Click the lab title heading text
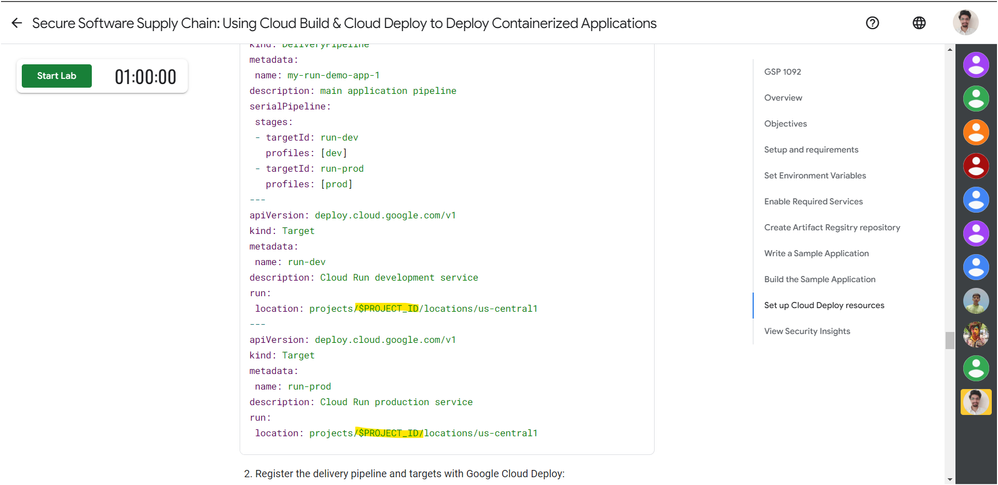 click(344, 24)
